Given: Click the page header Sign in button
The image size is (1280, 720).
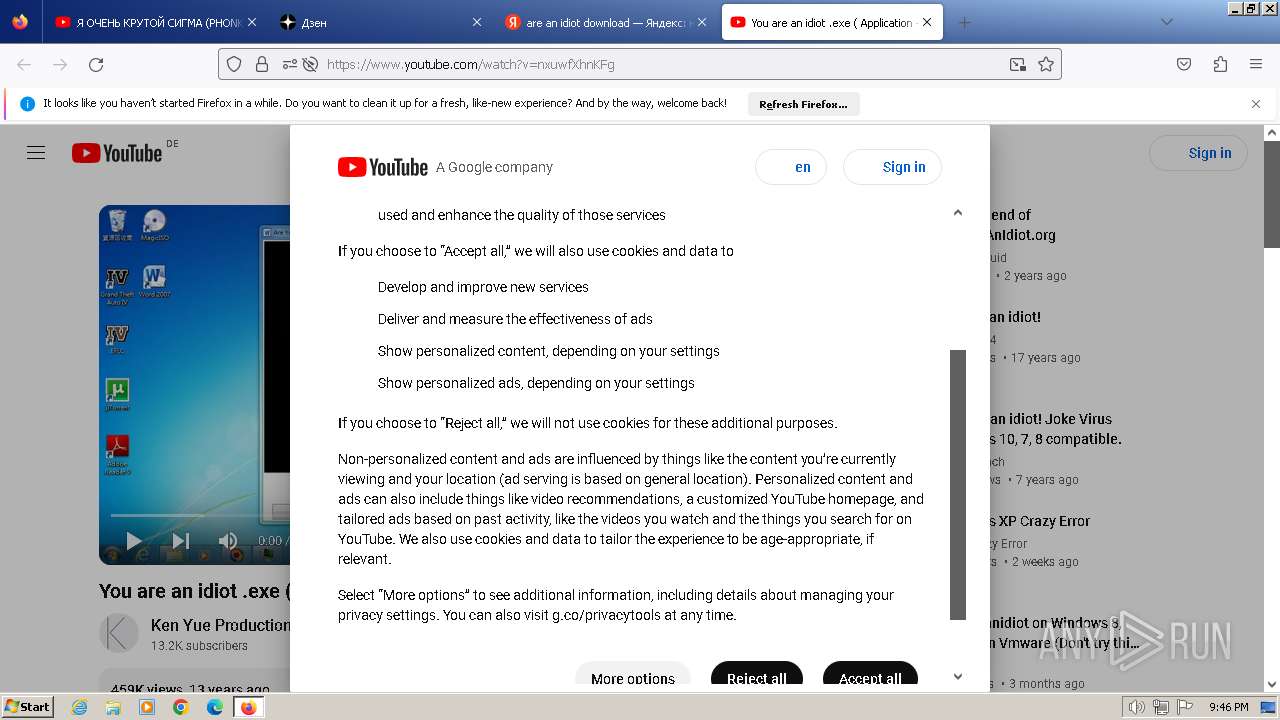Looking at the screenshot, I should tap(1198, 153).
